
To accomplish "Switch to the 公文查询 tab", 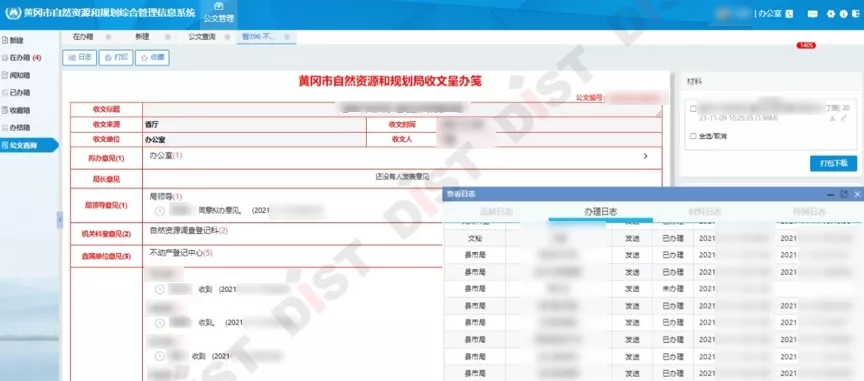I will click(202, 37).
